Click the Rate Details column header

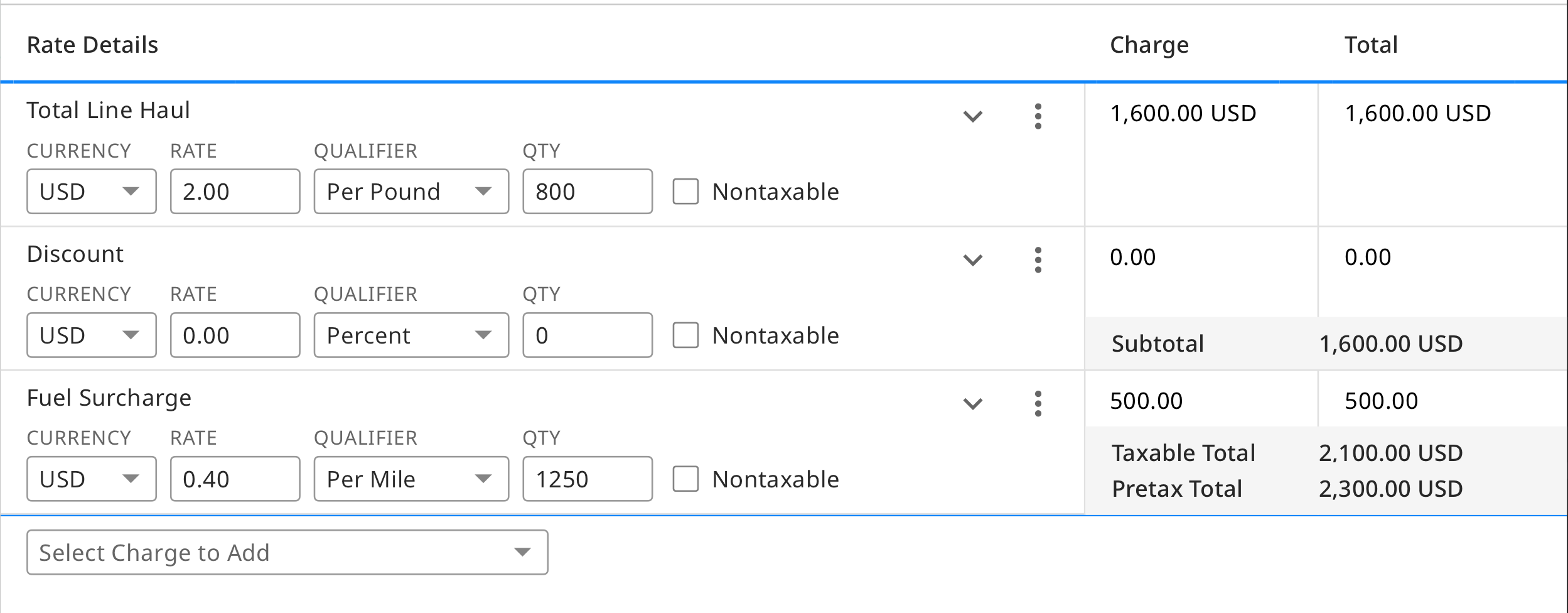point(92,45)
